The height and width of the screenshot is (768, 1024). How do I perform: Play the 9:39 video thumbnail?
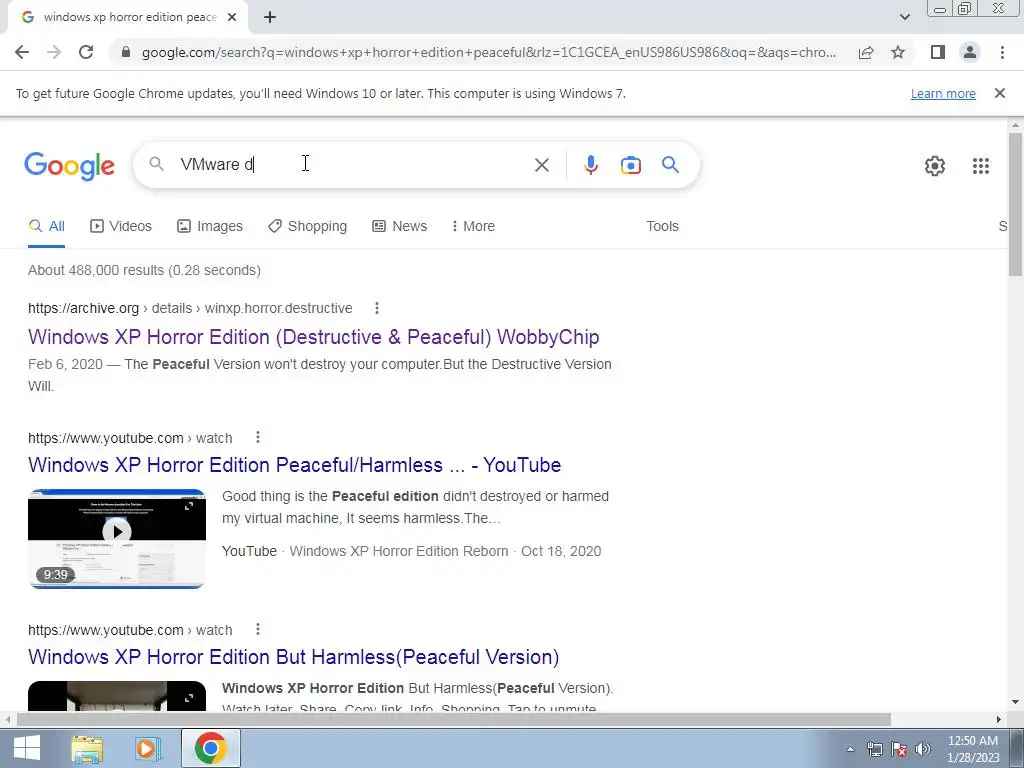click(117, 539)
